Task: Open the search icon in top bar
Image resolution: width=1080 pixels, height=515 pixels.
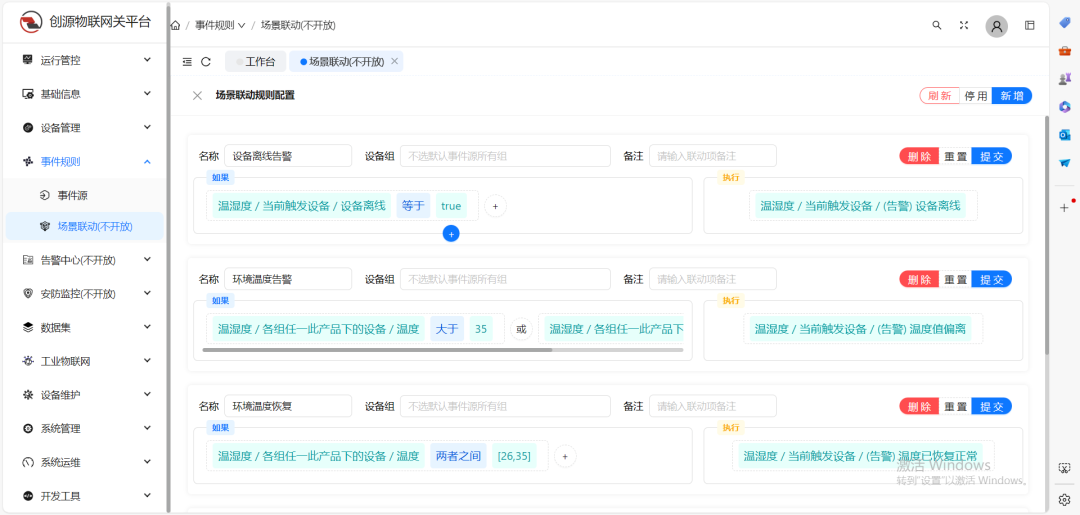Action: pyautogui.click(x=937, y=25)
